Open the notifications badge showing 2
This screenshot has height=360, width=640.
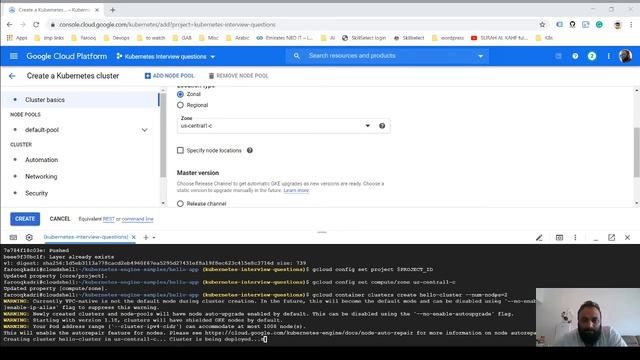(591, 56)
